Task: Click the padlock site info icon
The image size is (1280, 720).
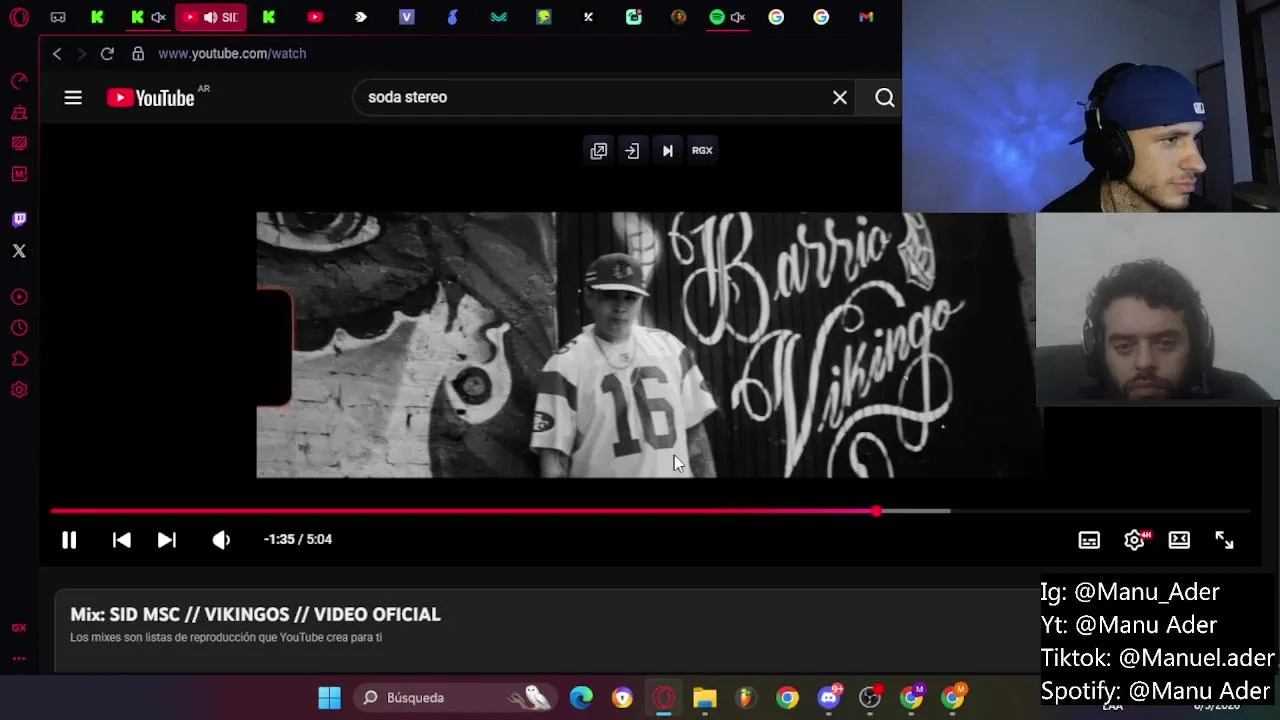Action: tap(138, 54)
